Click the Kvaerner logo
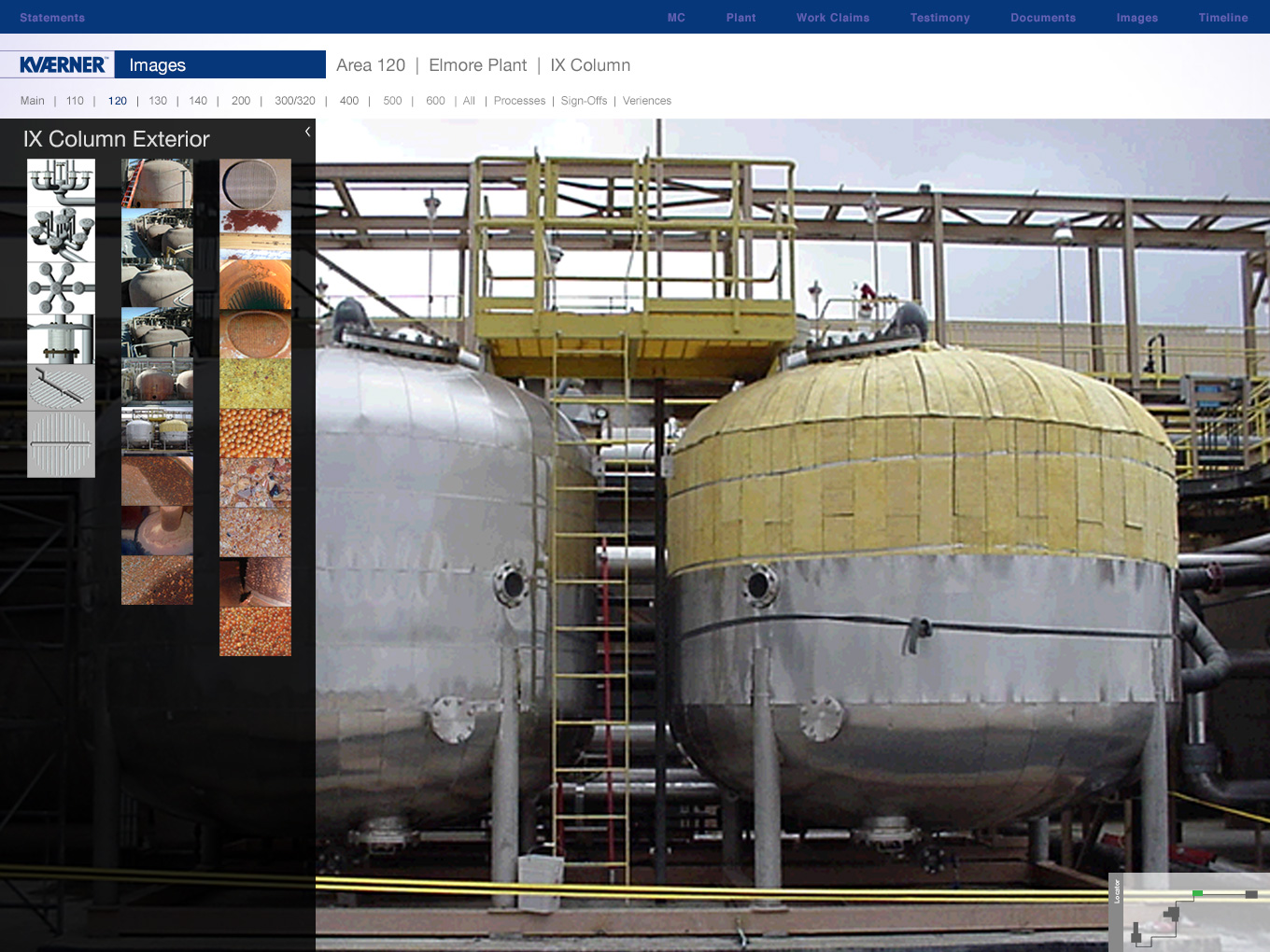The height and width of the screenshot is (952, 1270). click(63, 64)
